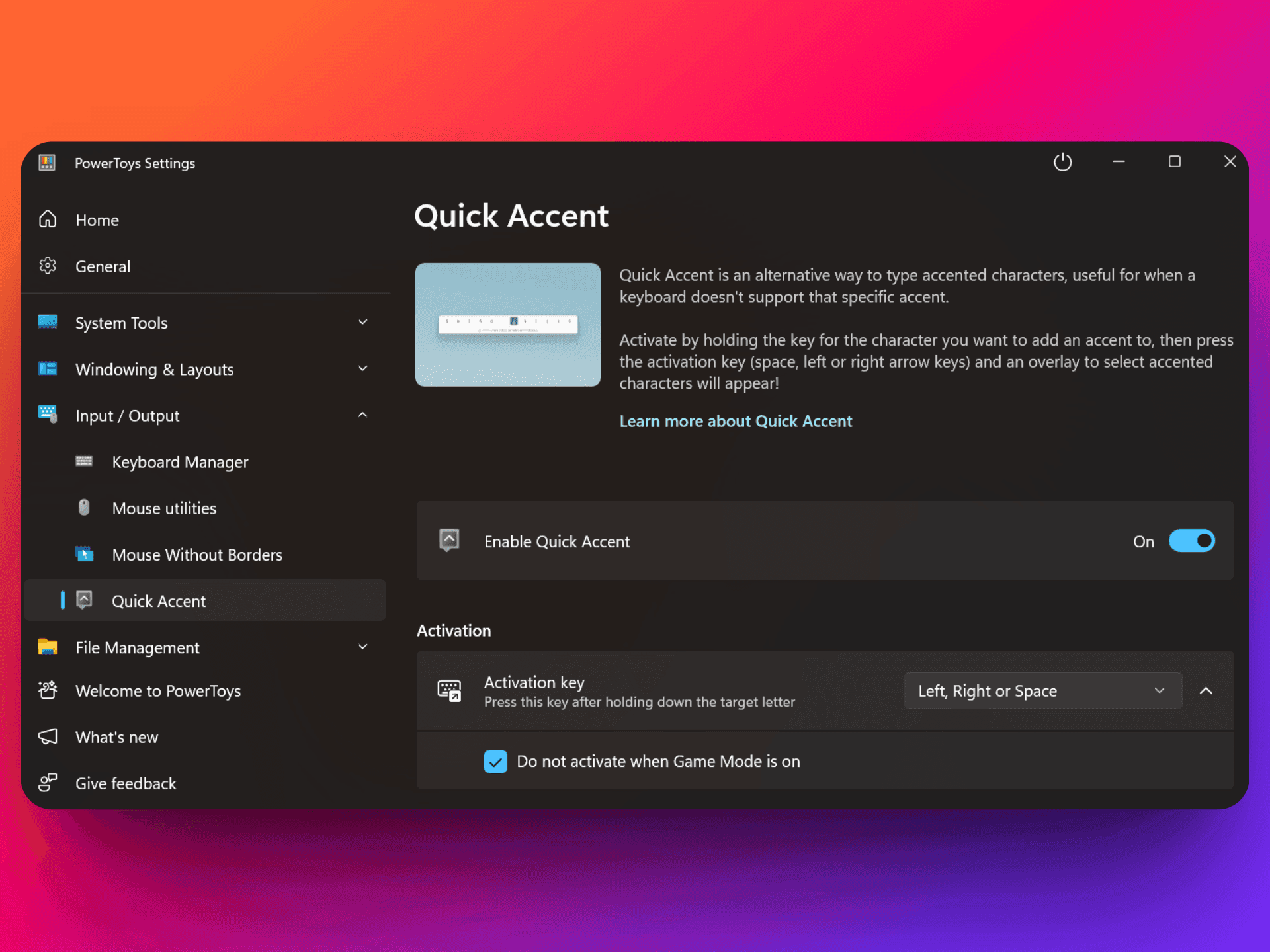Click the Windowing & Layouts icon
Image resolution: width=1270 pixels, height=952 pixels.
(48, 368)
